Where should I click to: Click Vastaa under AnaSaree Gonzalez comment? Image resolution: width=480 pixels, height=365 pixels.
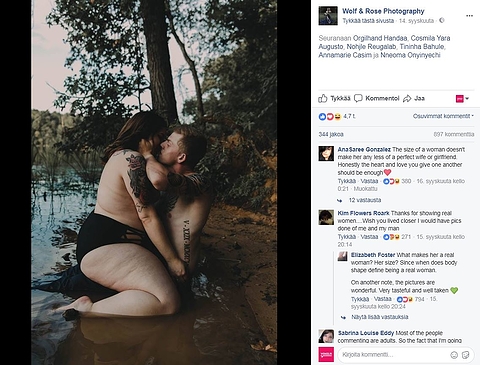pos(369,181)
